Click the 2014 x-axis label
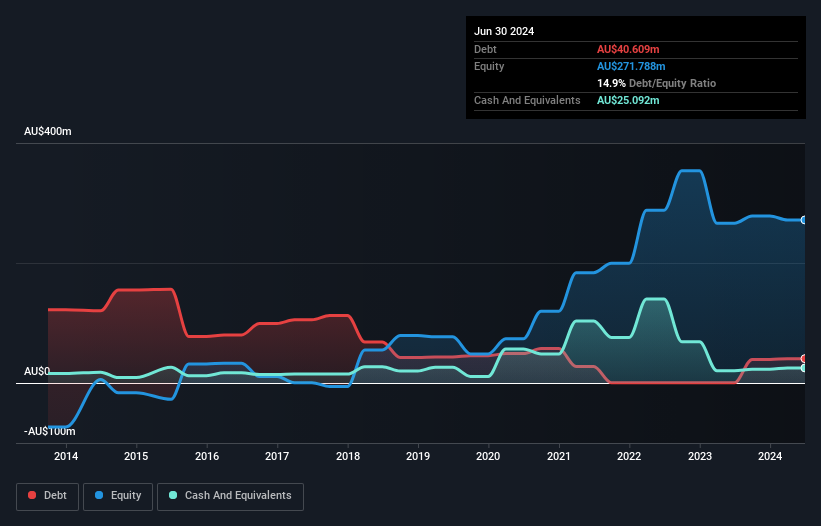The image size is (821, 526). click(66, 456)
